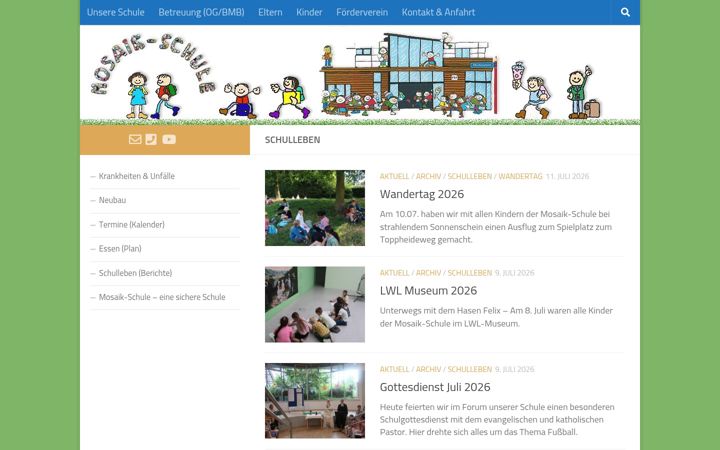Click excerpt 'Heute feierten wir im Forum'

point(497,419)
